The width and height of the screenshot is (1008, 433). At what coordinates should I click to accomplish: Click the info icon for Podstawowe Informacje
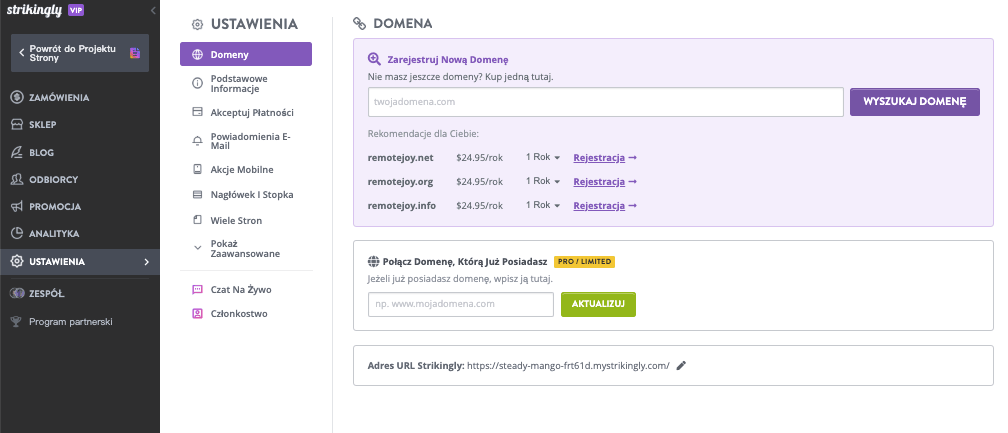coord(197,84)
